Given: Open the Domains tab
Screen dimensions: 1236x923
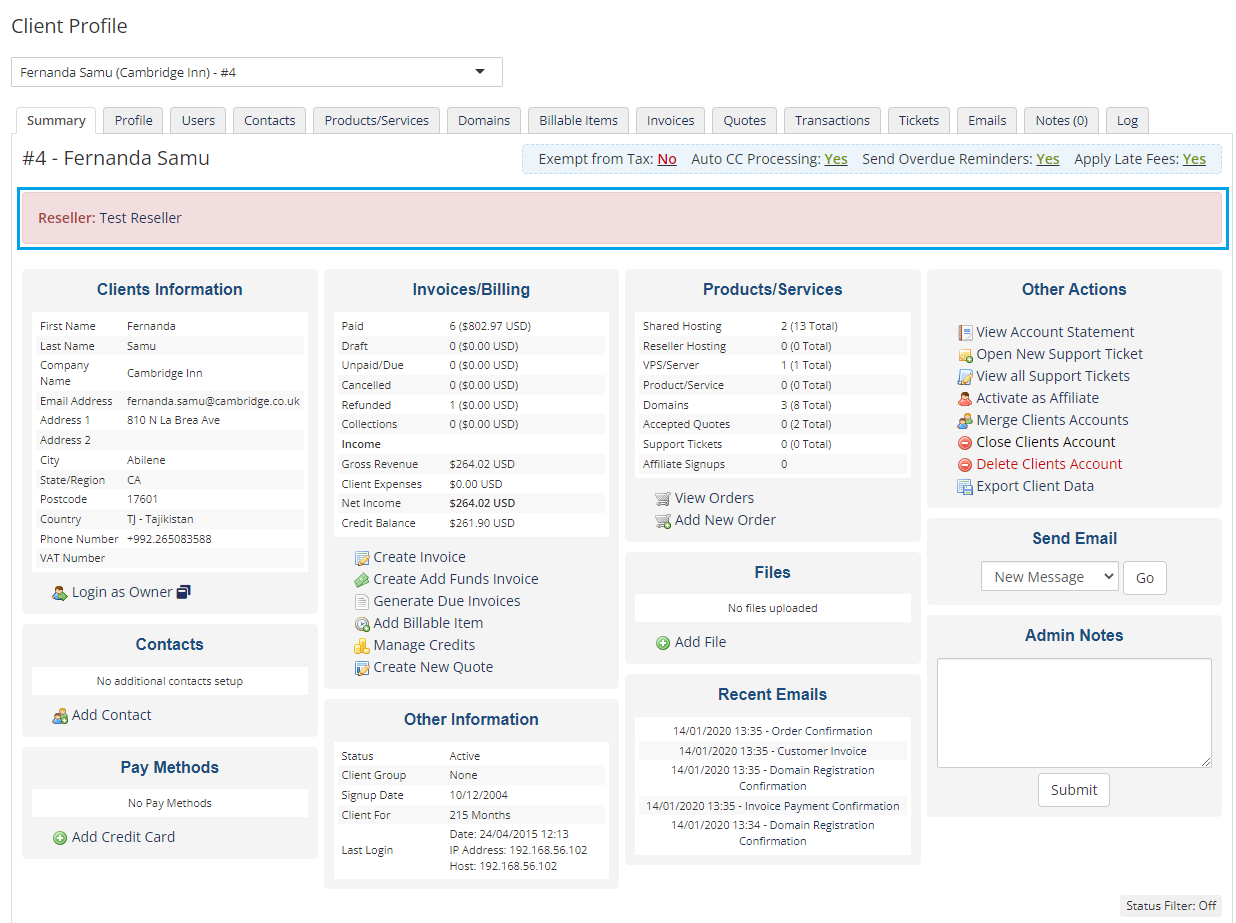Looking at the screenshot, I should 484,120.
